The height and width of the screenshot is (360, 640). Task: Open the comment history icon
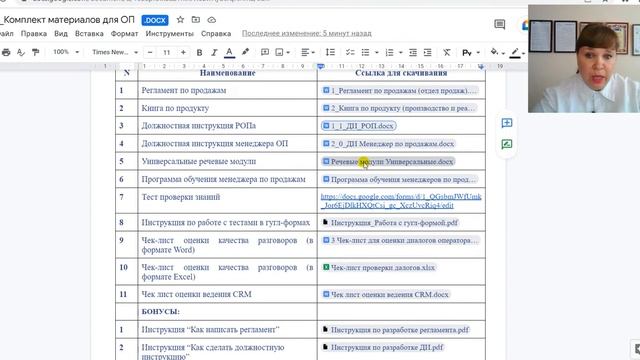click(x=500, y=24)
